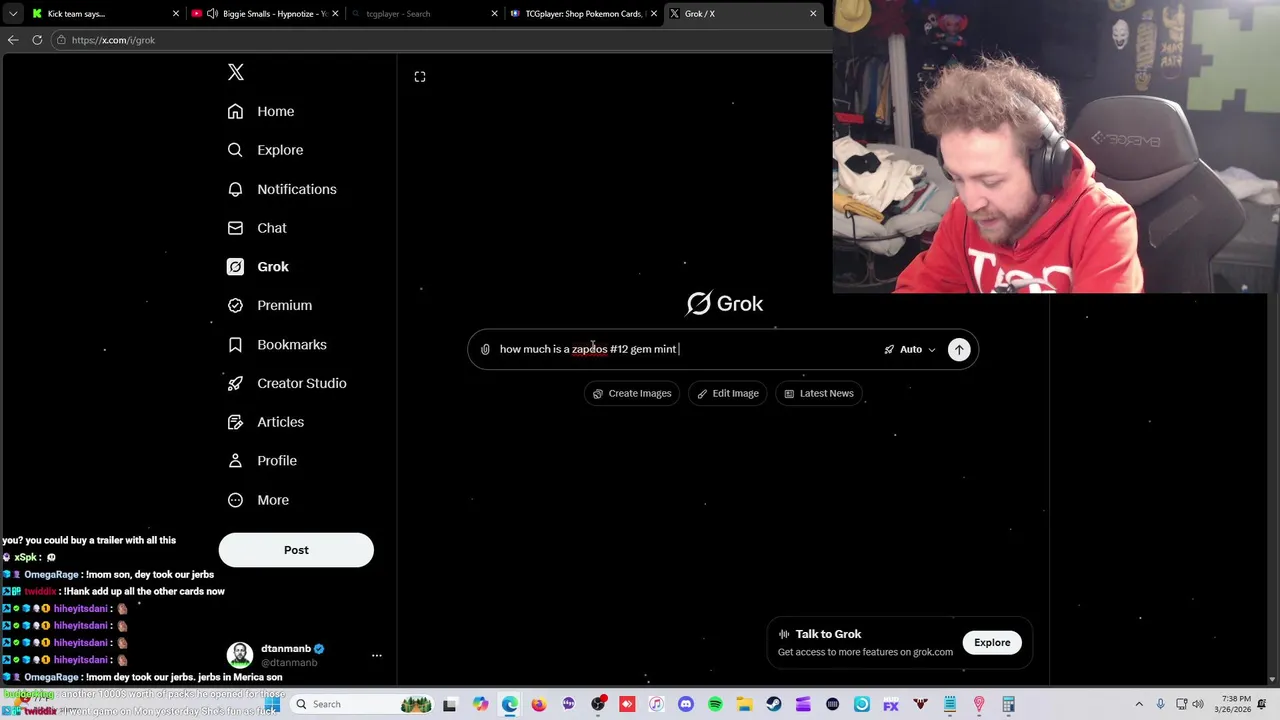
Task: Open the Chat envelope icon
Action: pos(235,228)
